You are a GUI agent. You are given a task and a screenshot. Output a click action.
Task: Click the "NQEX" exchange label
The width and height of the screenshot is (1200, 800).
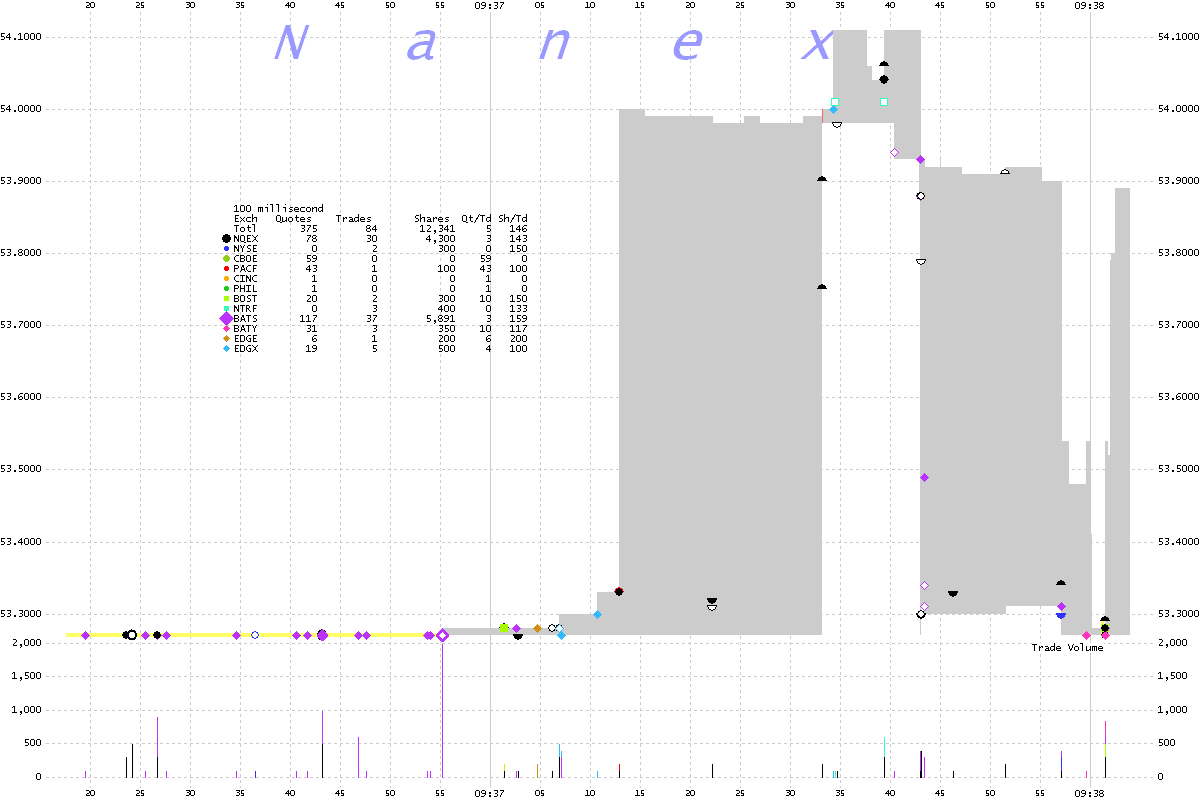(245, 239)
